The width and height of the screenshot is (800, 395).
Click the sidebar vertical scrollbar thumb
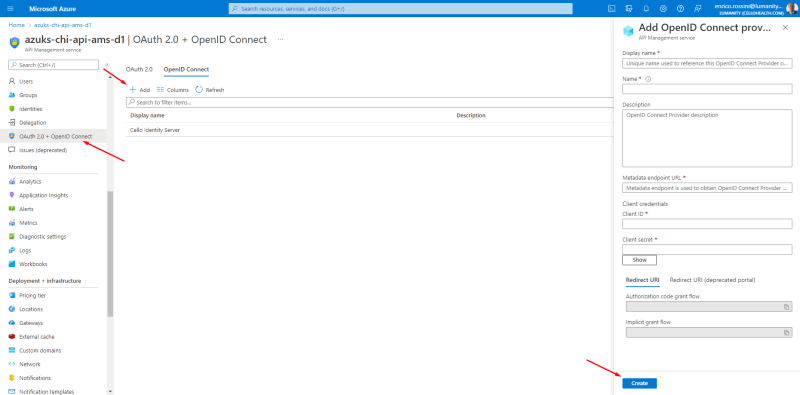(x=110, y=254)
